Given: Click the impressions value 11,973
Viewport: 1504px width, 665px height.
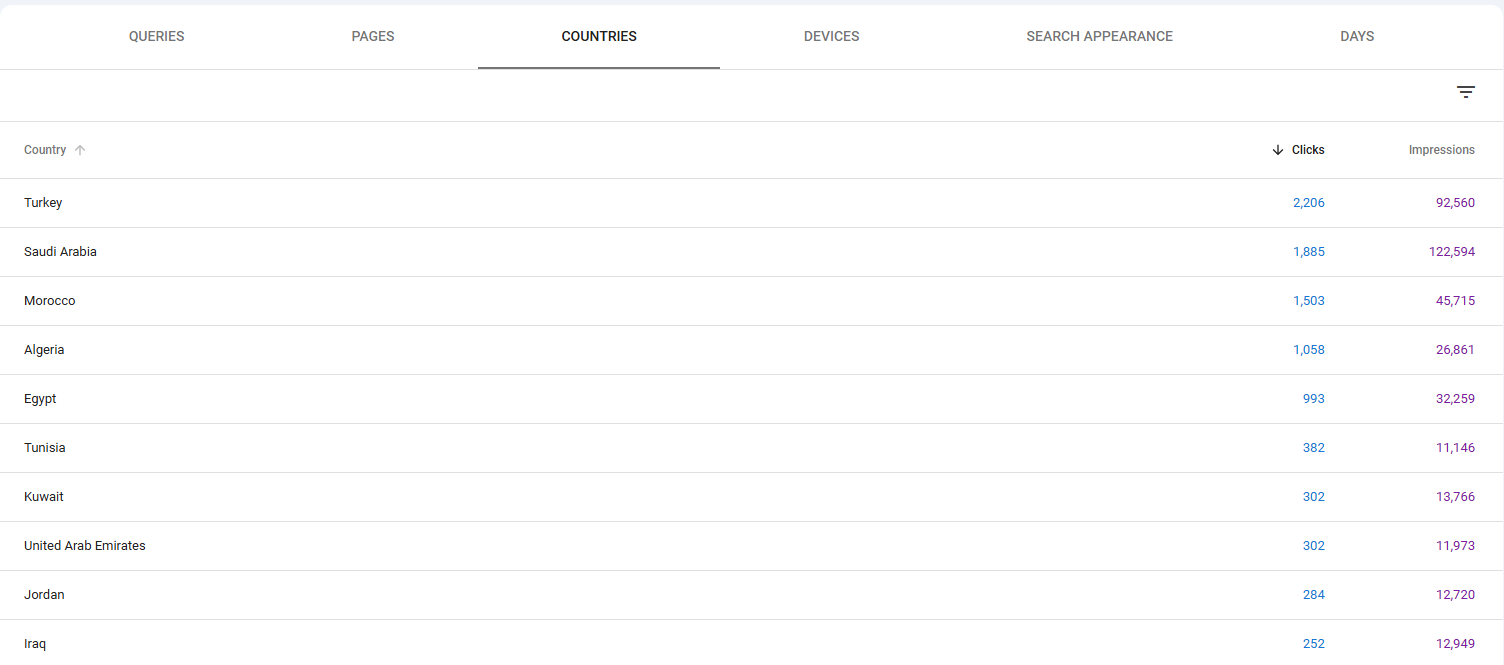Looking at the screenshot, I should click(x=1455, y=546).
